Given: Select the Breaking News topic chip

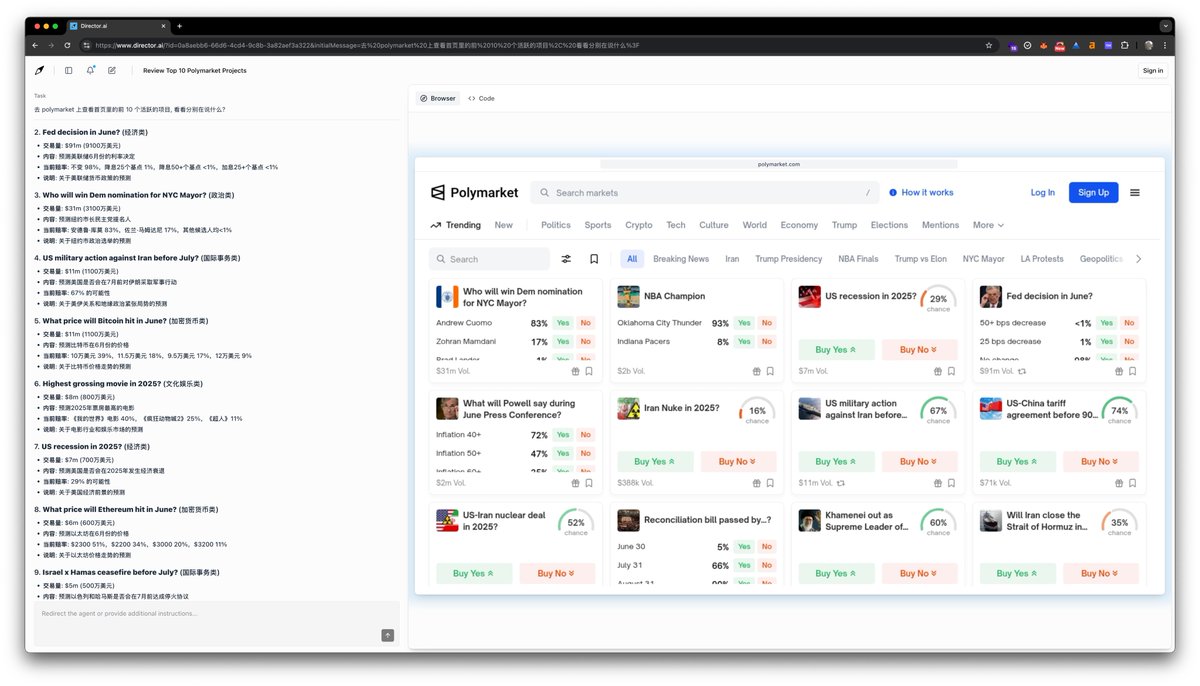Looking at the screenshot, I should (681, 259).
